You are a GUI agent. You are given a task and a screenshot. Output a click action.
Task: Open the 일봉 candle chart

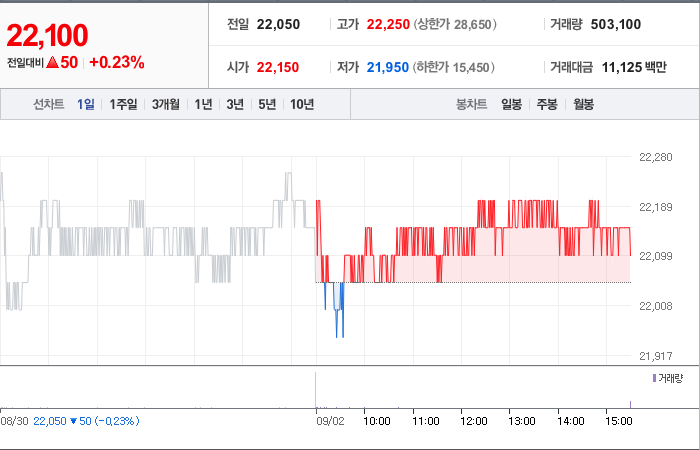[511, 104]
